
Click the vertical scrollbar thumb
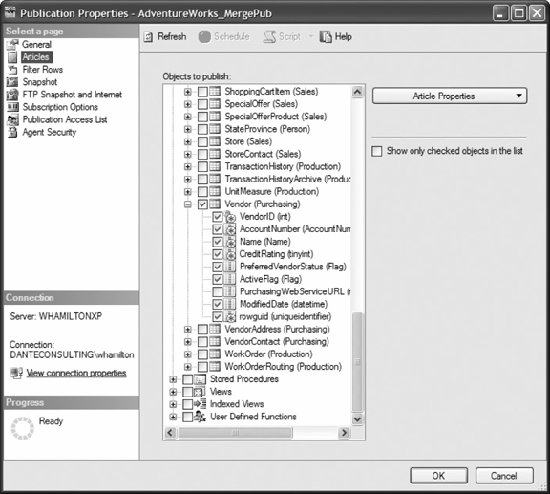tap(357, 362)
